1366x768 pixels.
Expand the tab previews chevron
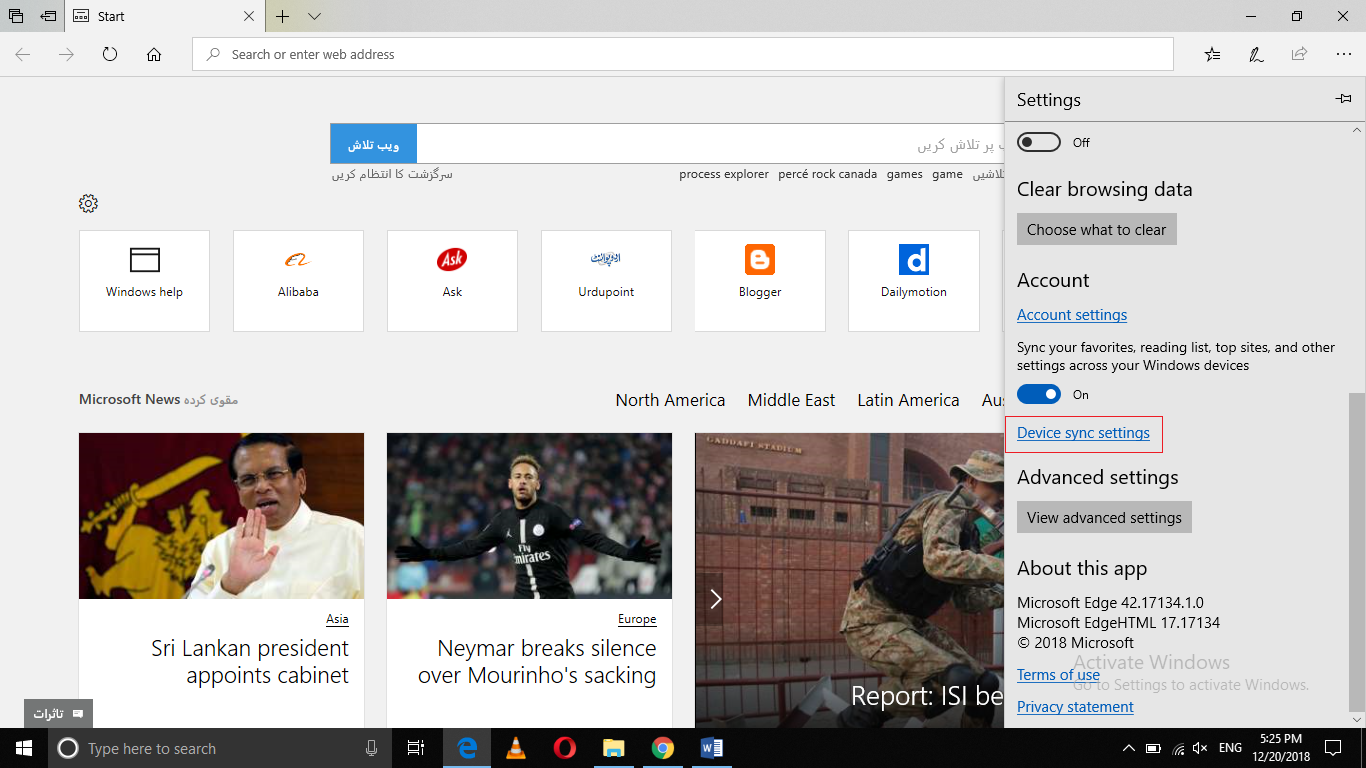[314, 16]
